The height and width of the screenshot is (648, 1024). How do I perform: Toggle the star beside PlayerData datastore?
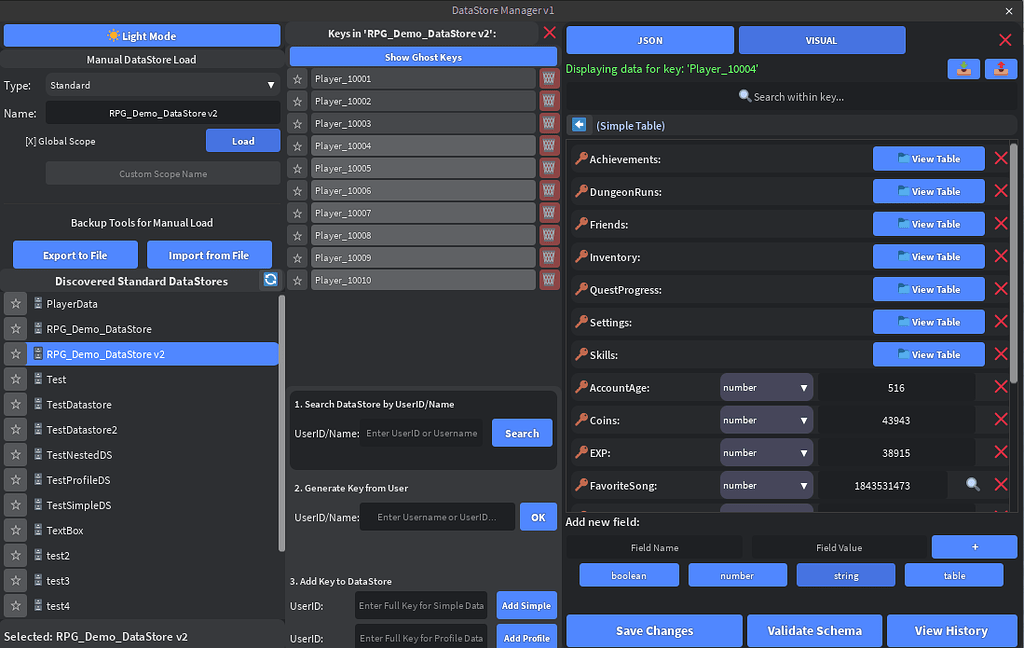pos(16,303)
